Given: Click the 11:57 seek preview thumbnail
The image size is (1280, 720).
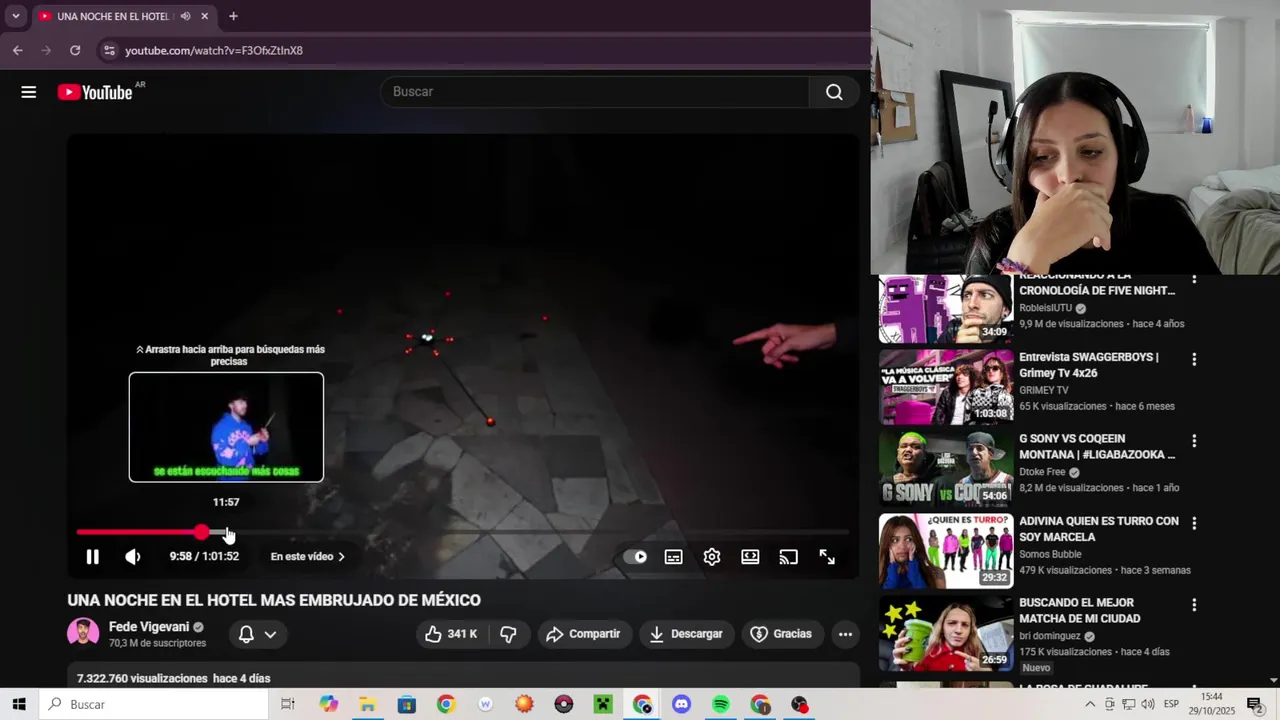Looking at the screenshot, I should (x=226, y=427).
